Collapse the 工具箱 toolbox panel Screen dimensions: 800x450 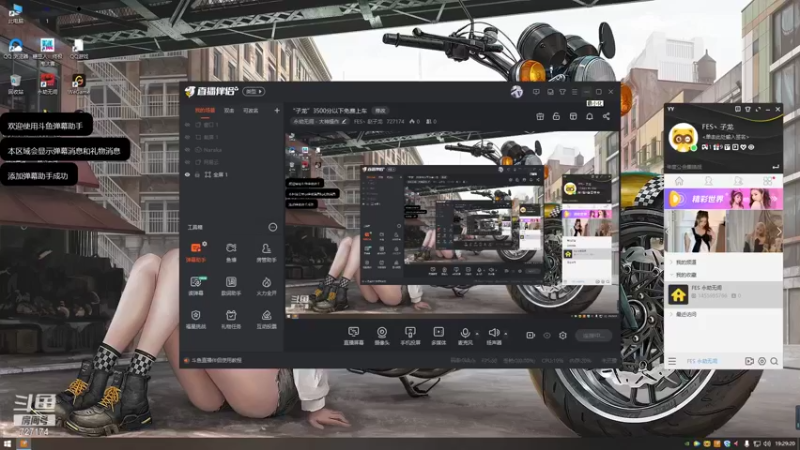pos(273,227)
